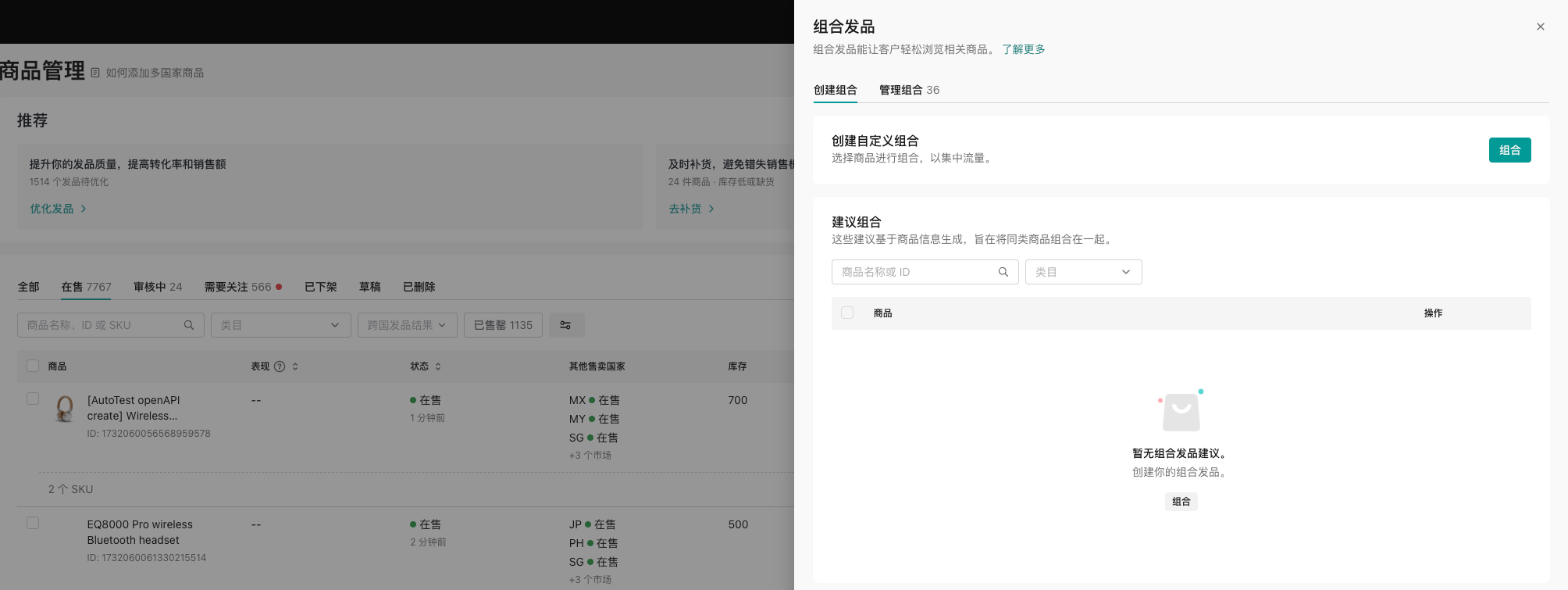Click the filter settings icon beside 已售罄

point(565,325)
